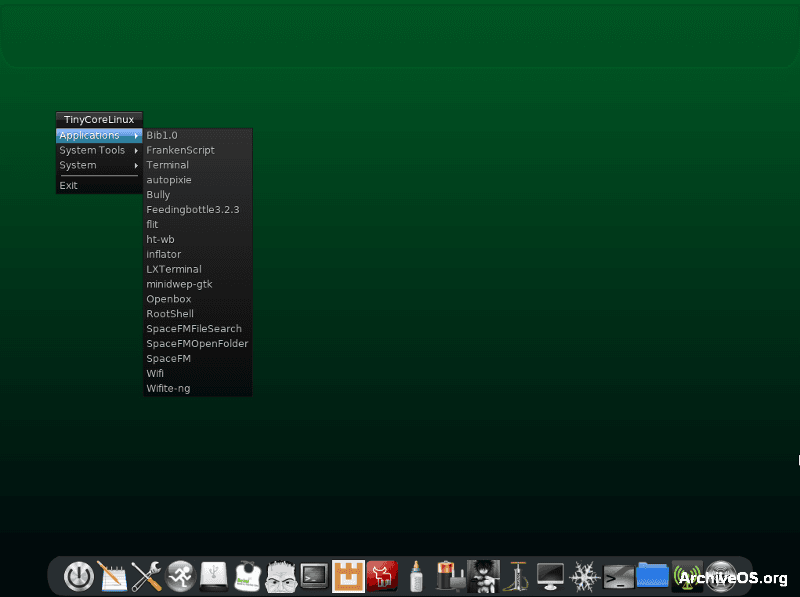Select the flit menu entry
Screen dimensions: 800x597
tap(198, 224)
